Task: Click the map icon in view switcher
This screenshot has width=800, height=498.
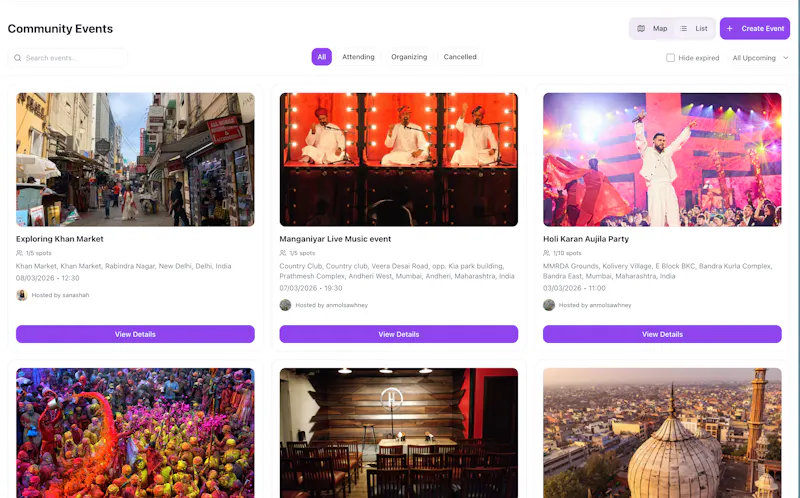Action: 641,29
